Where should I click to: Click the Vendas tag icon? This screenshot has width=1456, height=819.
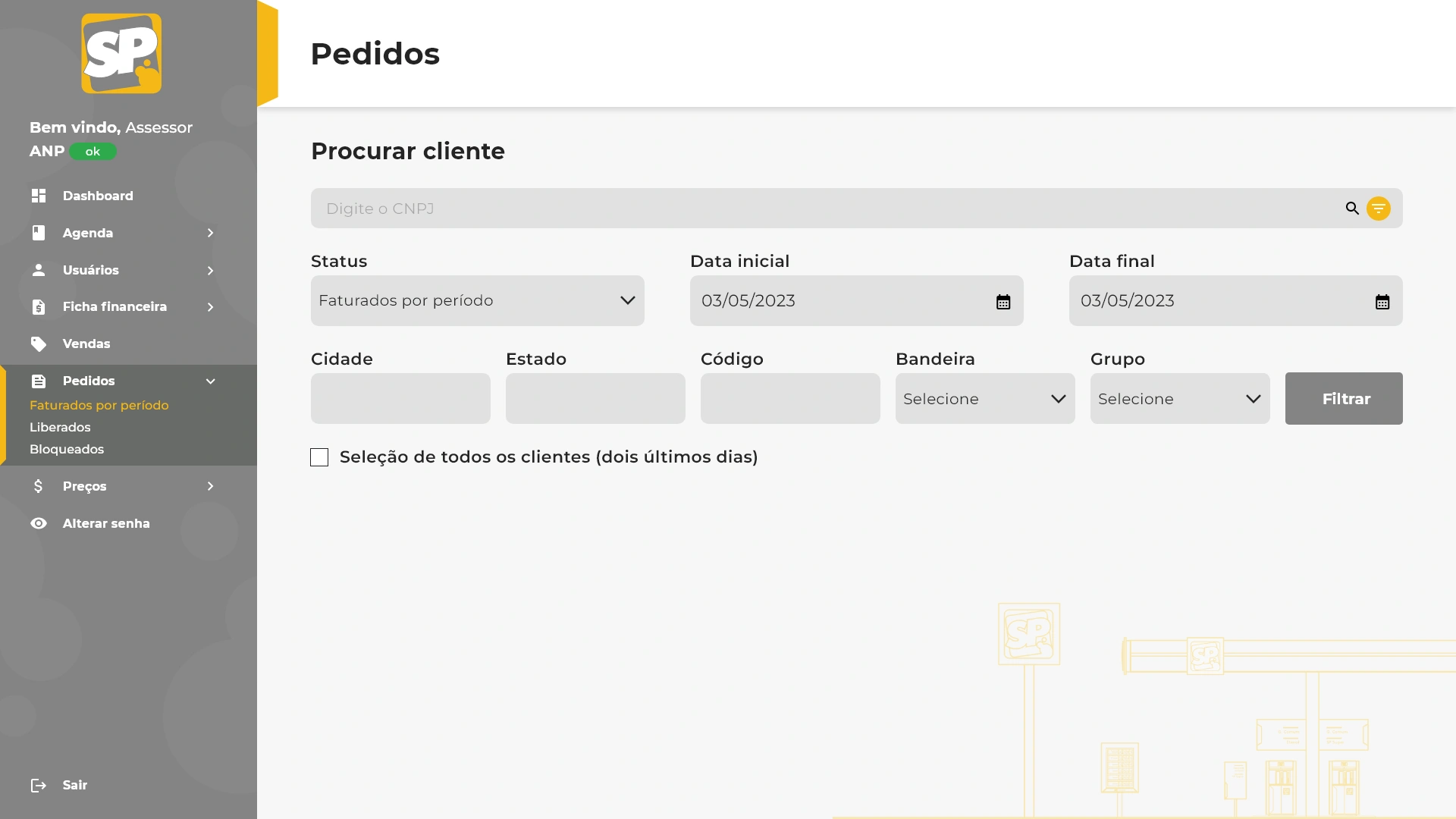[x=39, y=344]
